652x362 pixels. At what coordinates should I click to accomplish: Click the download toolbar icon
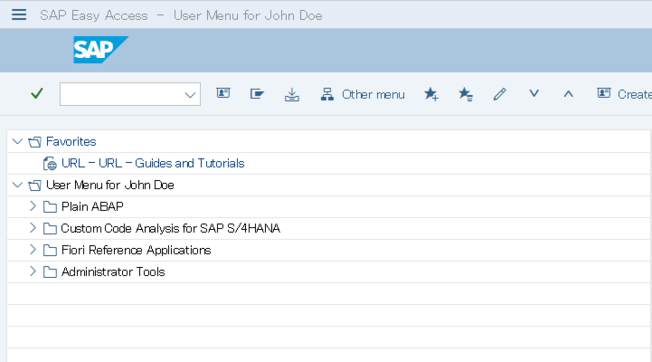point(292,94)
